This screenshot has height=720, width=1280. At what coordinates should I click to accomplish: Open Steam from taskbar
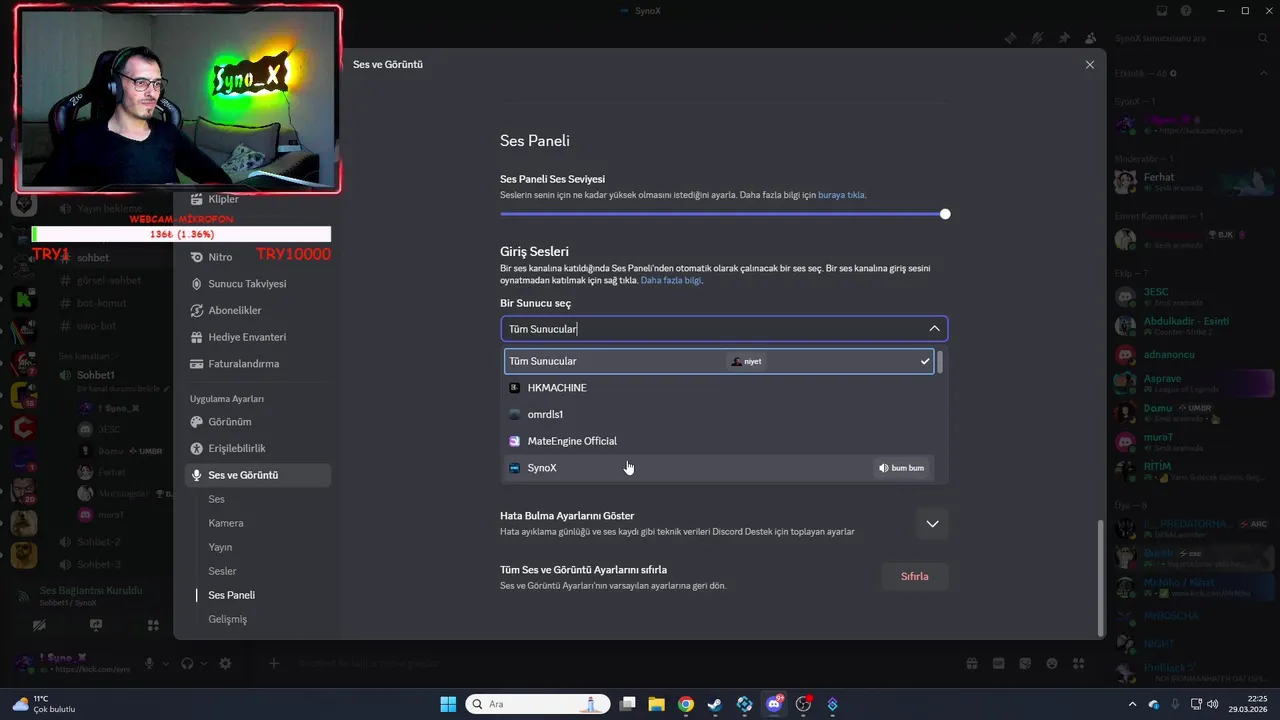tap(715, 704)
